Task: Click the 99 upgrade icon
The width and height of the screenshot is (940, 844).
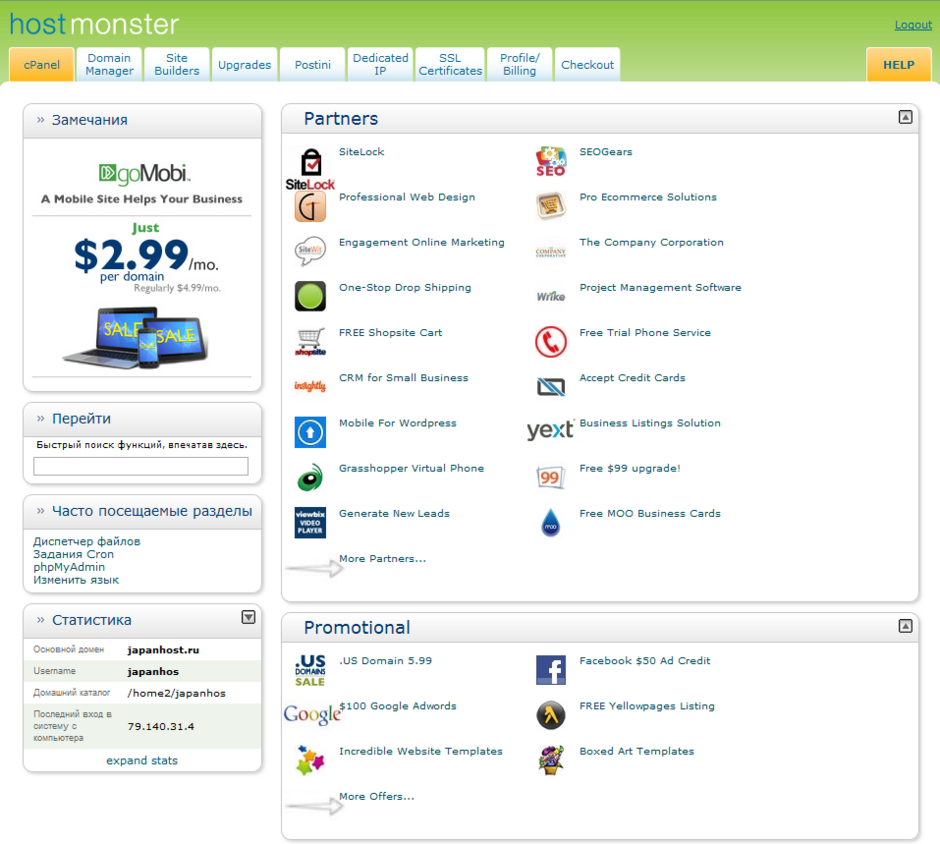Action: (550, 477)
